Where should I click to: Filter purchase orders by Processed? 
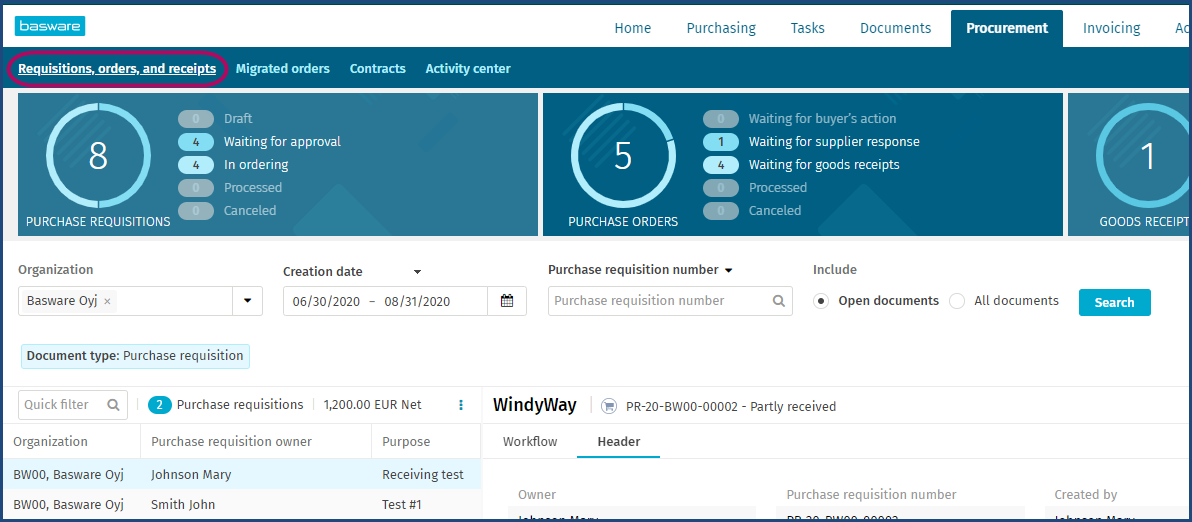tap(755, 187)
